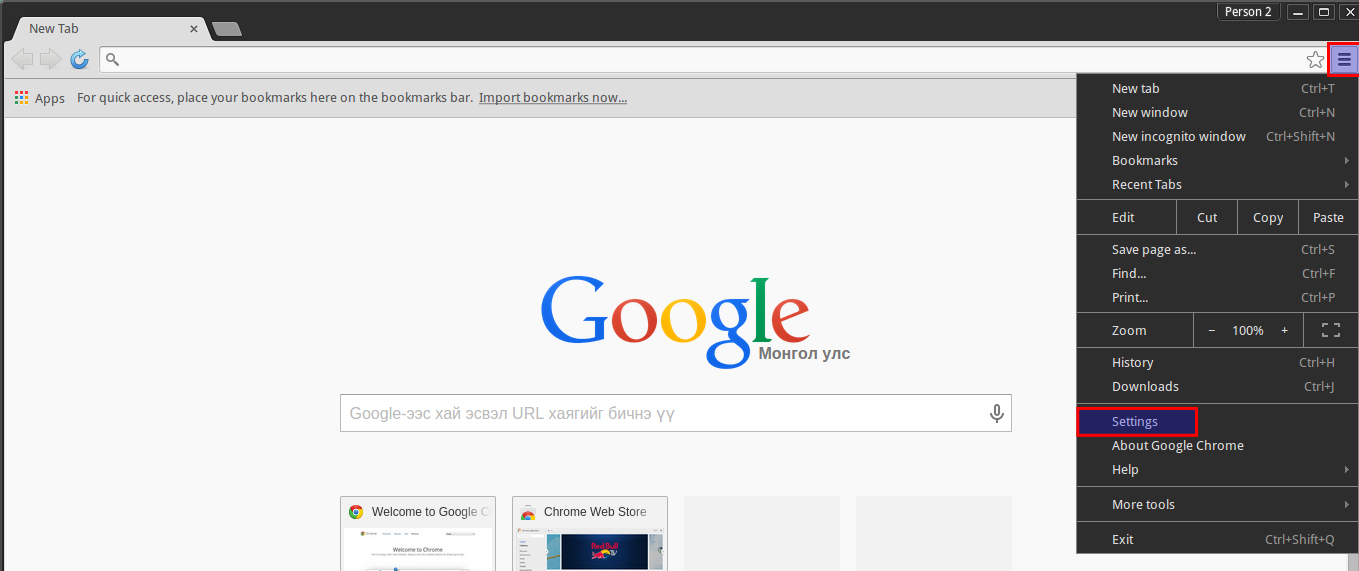The width and height of the screenshot is (1359, 571).
Task: Select New incognito window menu item
Action: (x=1179, y=137)
